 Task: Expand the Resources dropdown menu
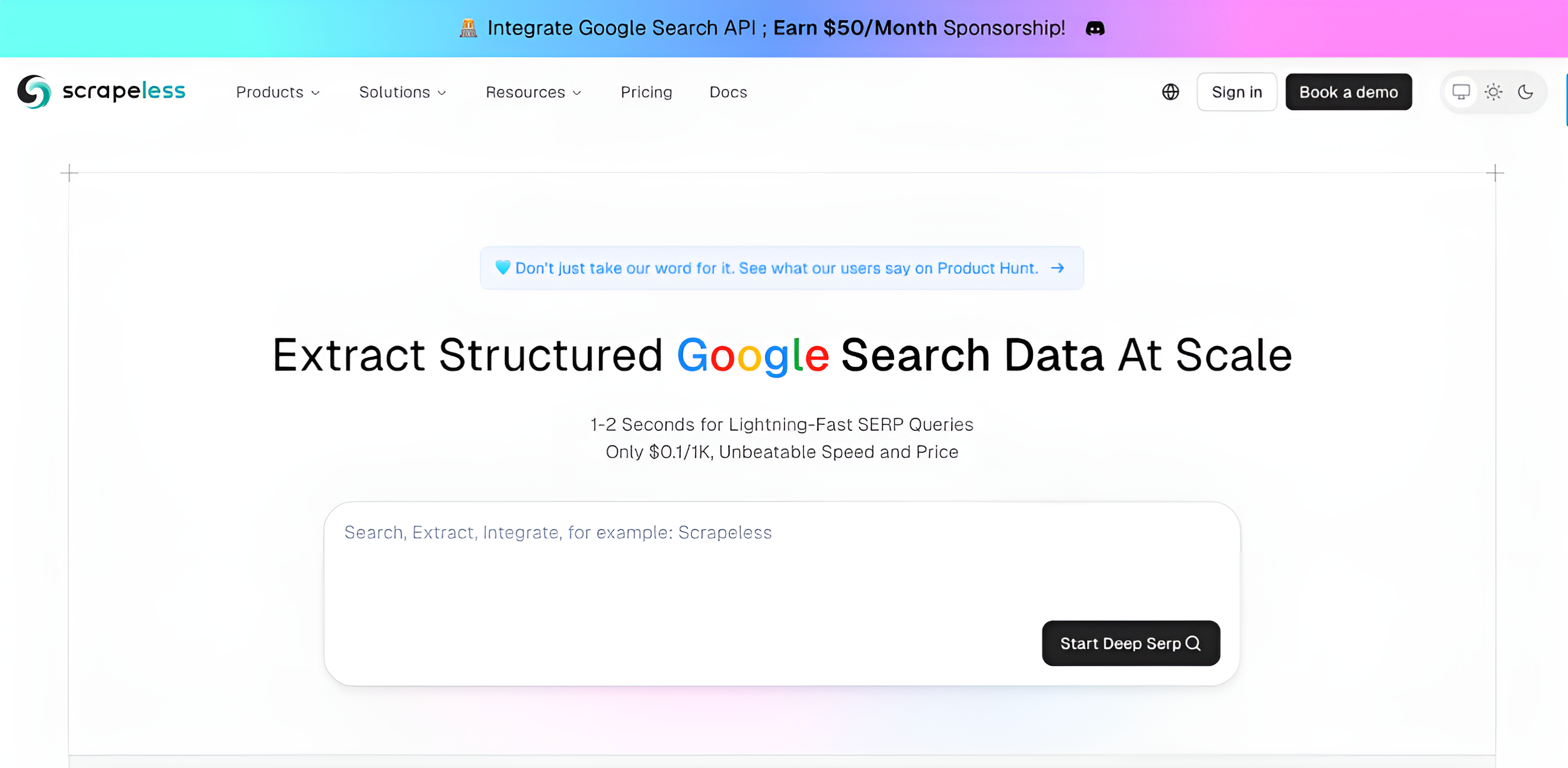tap(533, 92)
